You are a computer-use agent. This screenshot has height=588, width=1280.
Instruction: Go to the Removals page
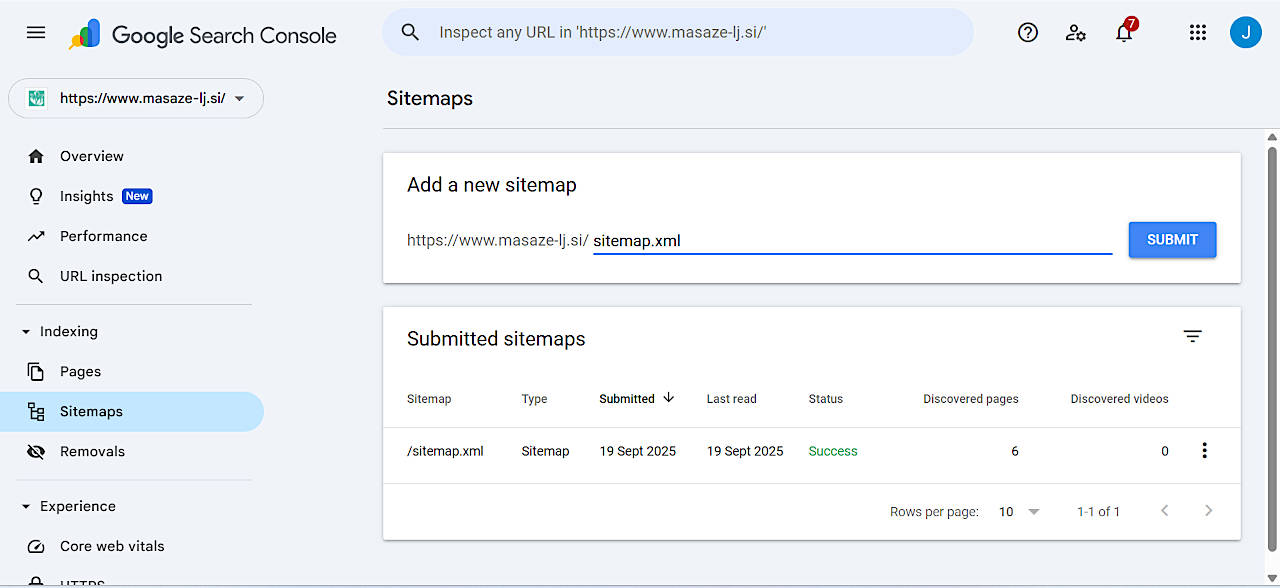click(x=92, y=451)
